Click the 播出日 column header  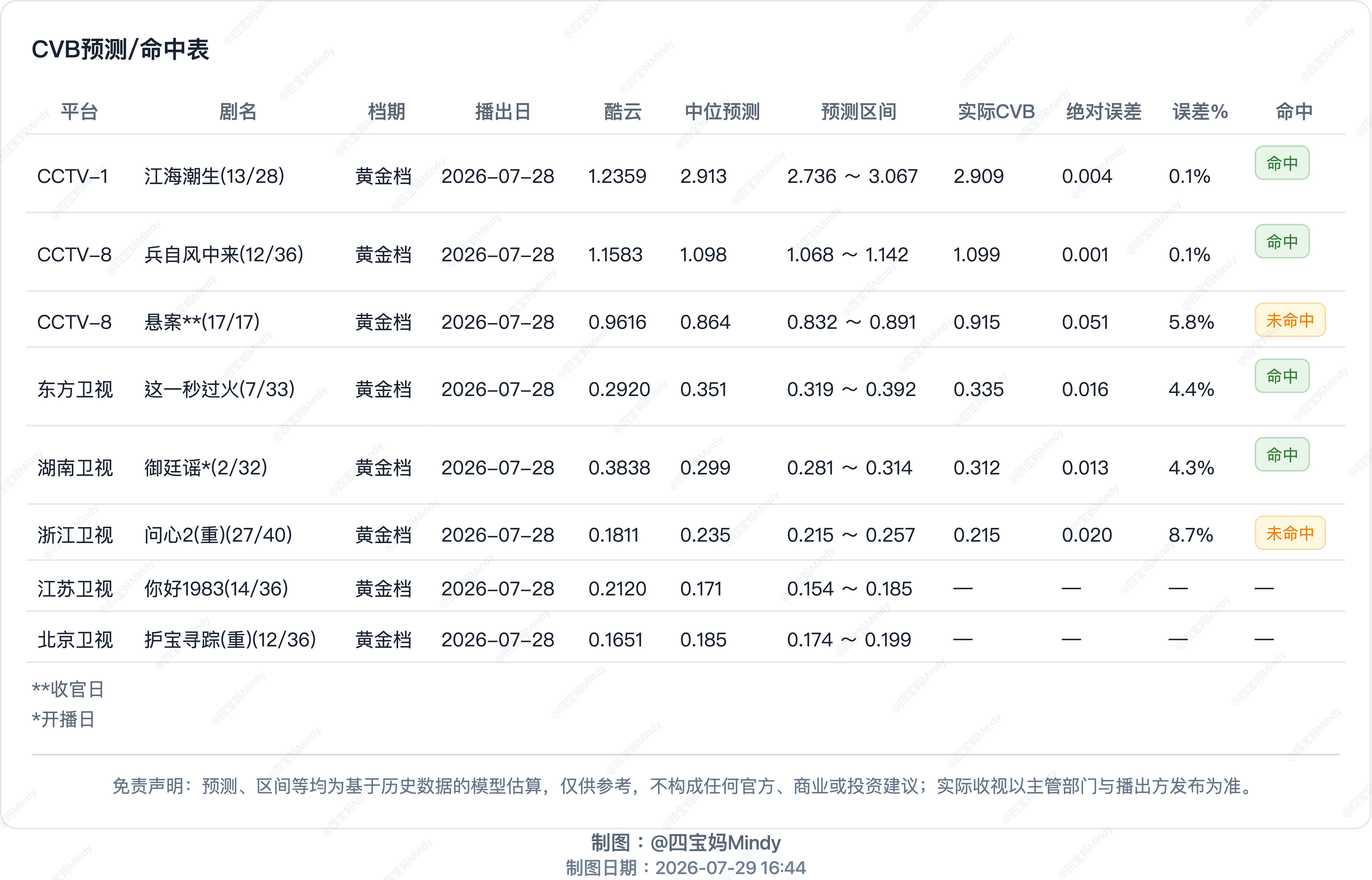[503, 111]
